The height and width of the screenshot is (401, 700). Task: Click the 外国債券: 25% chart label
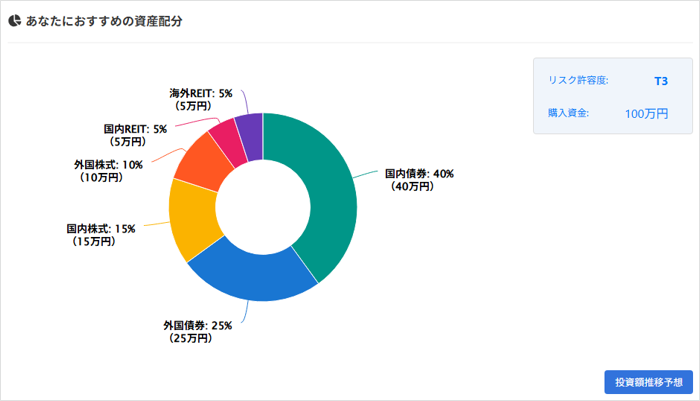[x=198, y=325]
